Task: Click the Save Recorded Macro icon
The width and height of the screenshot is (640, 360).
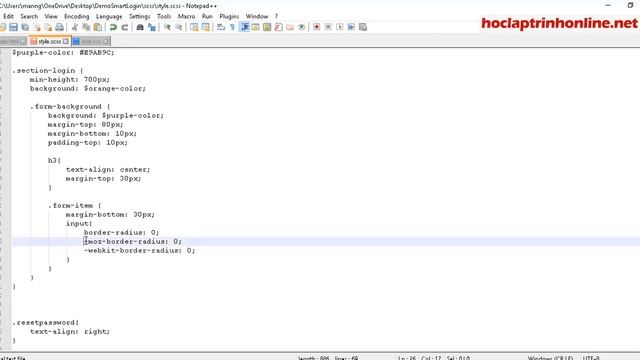Action: [362, 27]
